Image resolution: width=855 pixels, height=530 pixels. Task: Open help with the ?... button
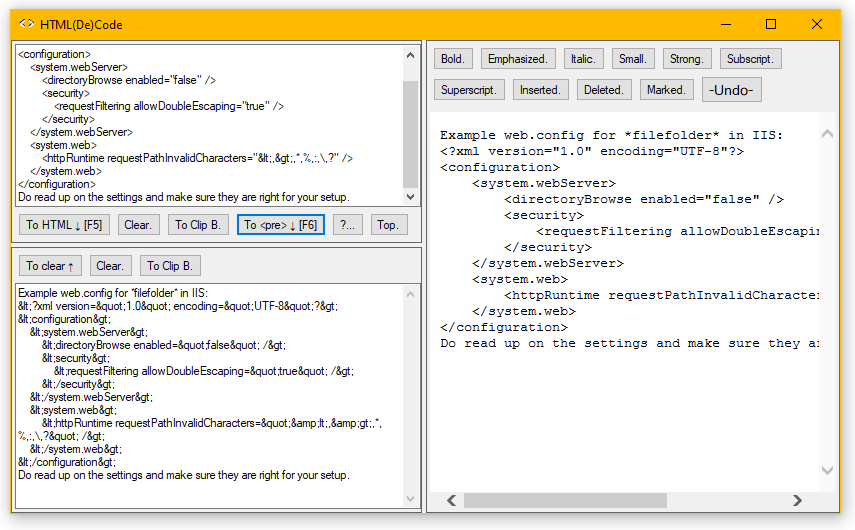coord(348,225)
